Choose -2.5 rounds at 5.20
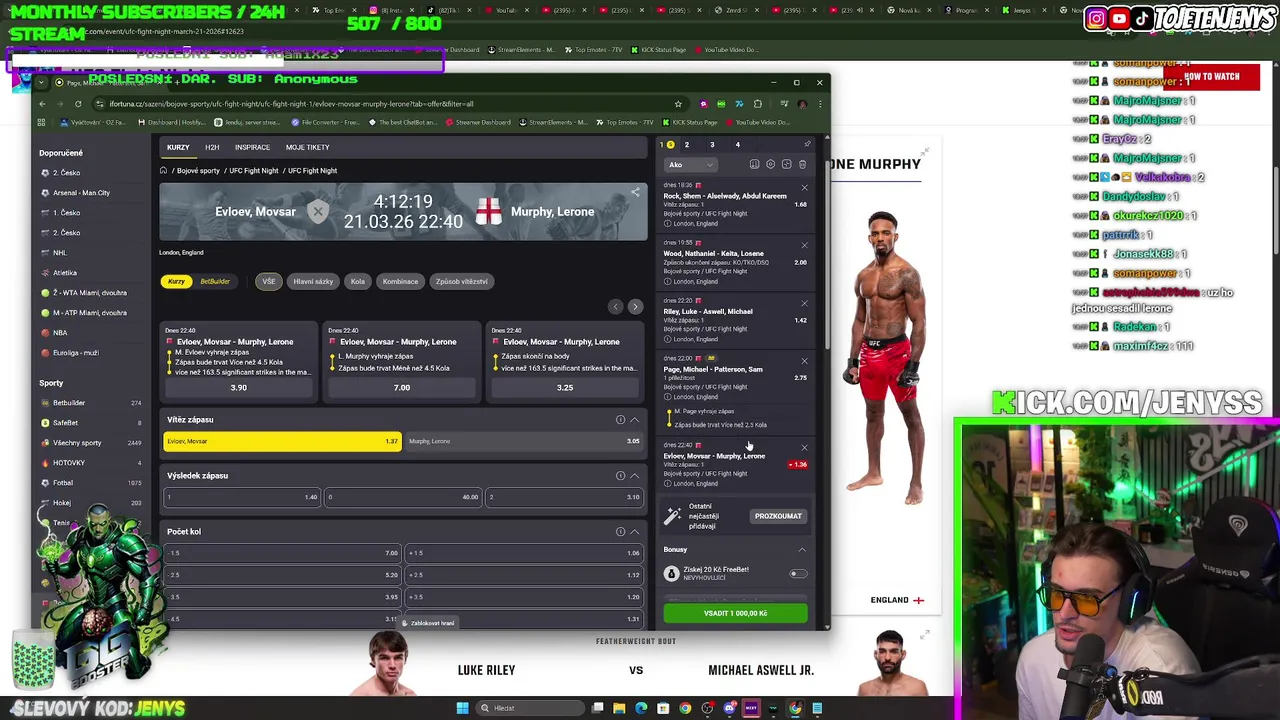Screen dimensions: 1280x720 tap(282, 575)
